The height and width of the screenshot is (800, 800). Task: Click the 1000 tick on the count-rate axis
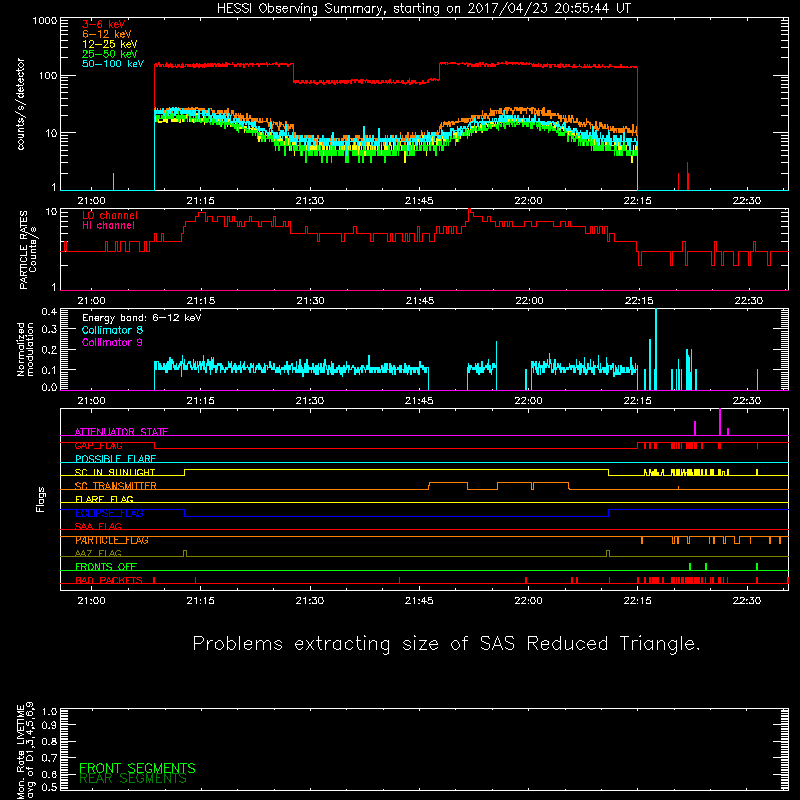click(x=45, y=21)
